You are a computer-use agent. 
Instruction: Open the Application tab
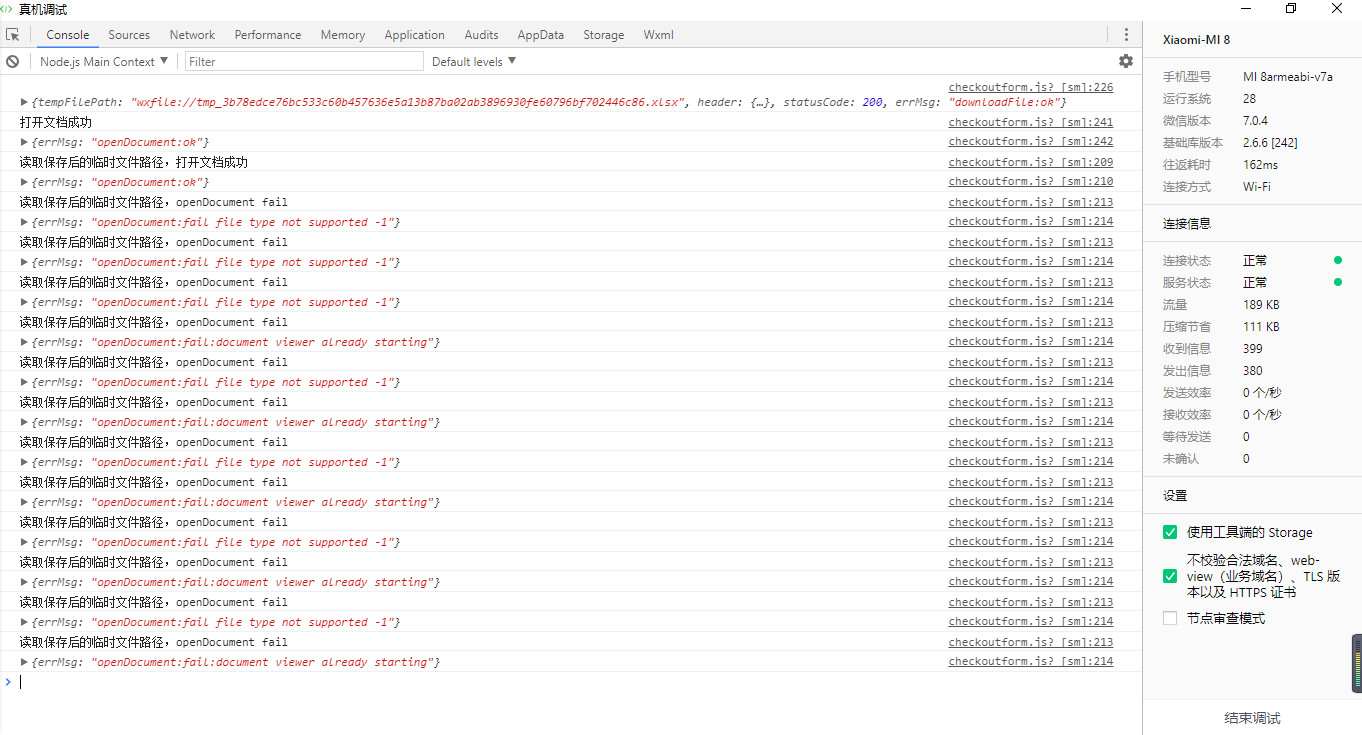pos(414,34)
